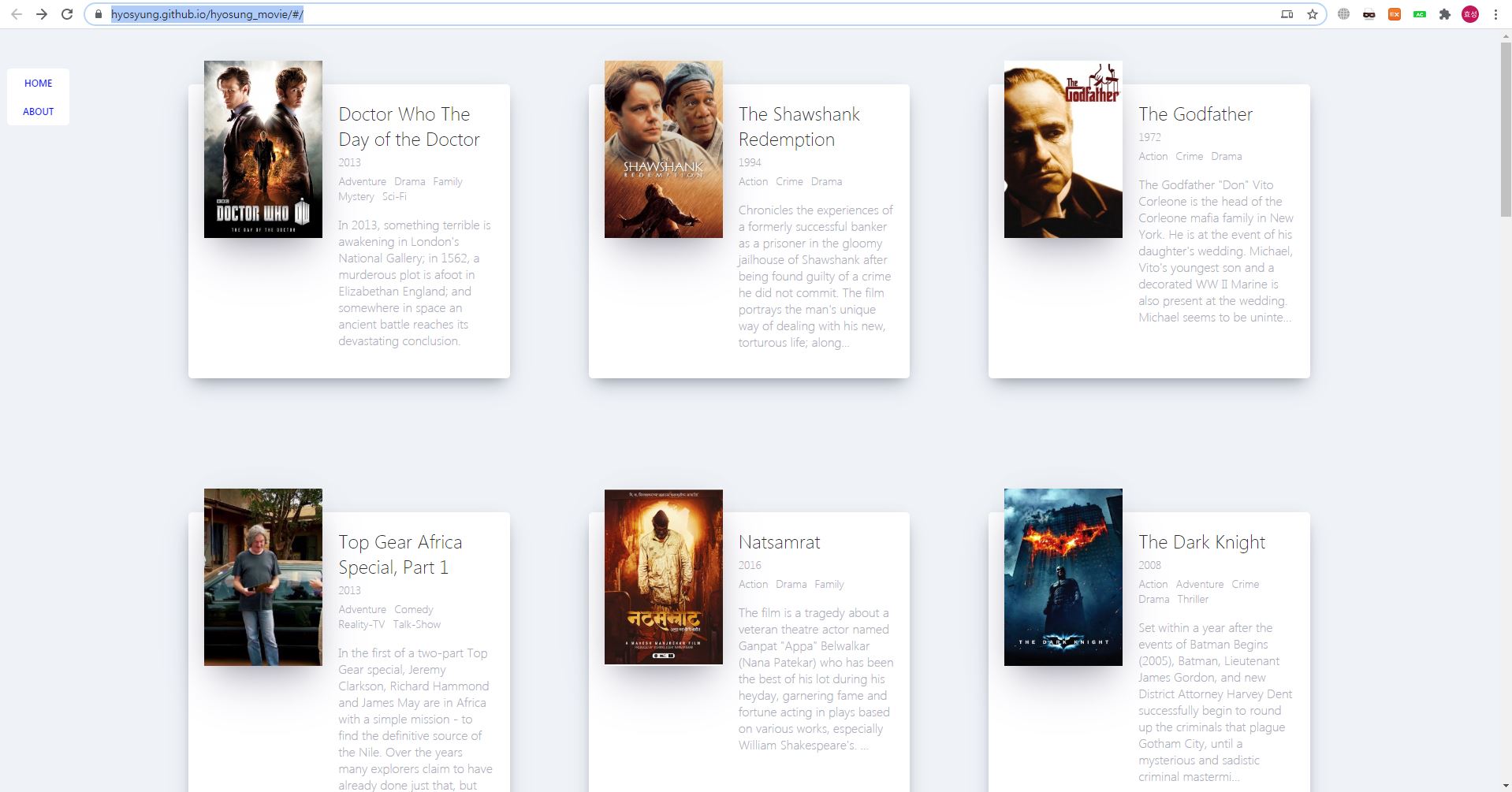
Task: Navigate to HOME in the side menu
Action: (38, 84)
